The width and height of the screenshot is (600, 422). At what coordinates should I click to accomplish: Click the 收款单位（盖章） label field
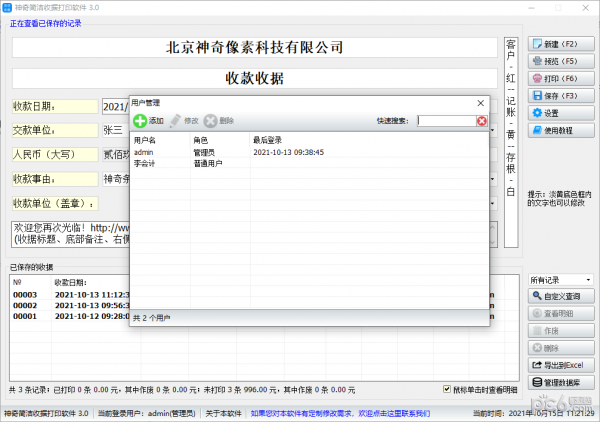[x=55, y=203]
